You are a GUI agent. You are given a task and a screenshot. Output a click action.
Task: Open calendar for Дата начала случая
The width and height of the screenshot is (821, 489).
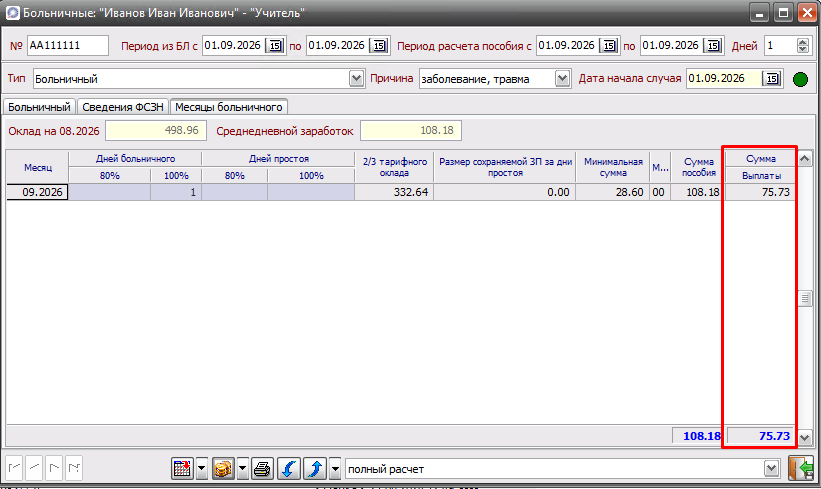click(772, 79)
